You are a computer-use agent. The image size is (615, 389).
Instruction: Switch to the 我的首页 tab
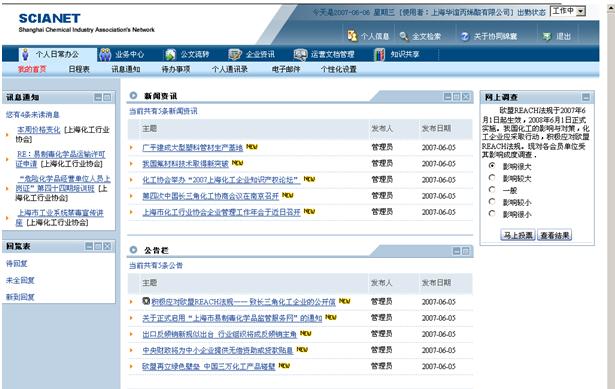coord(32,69)
